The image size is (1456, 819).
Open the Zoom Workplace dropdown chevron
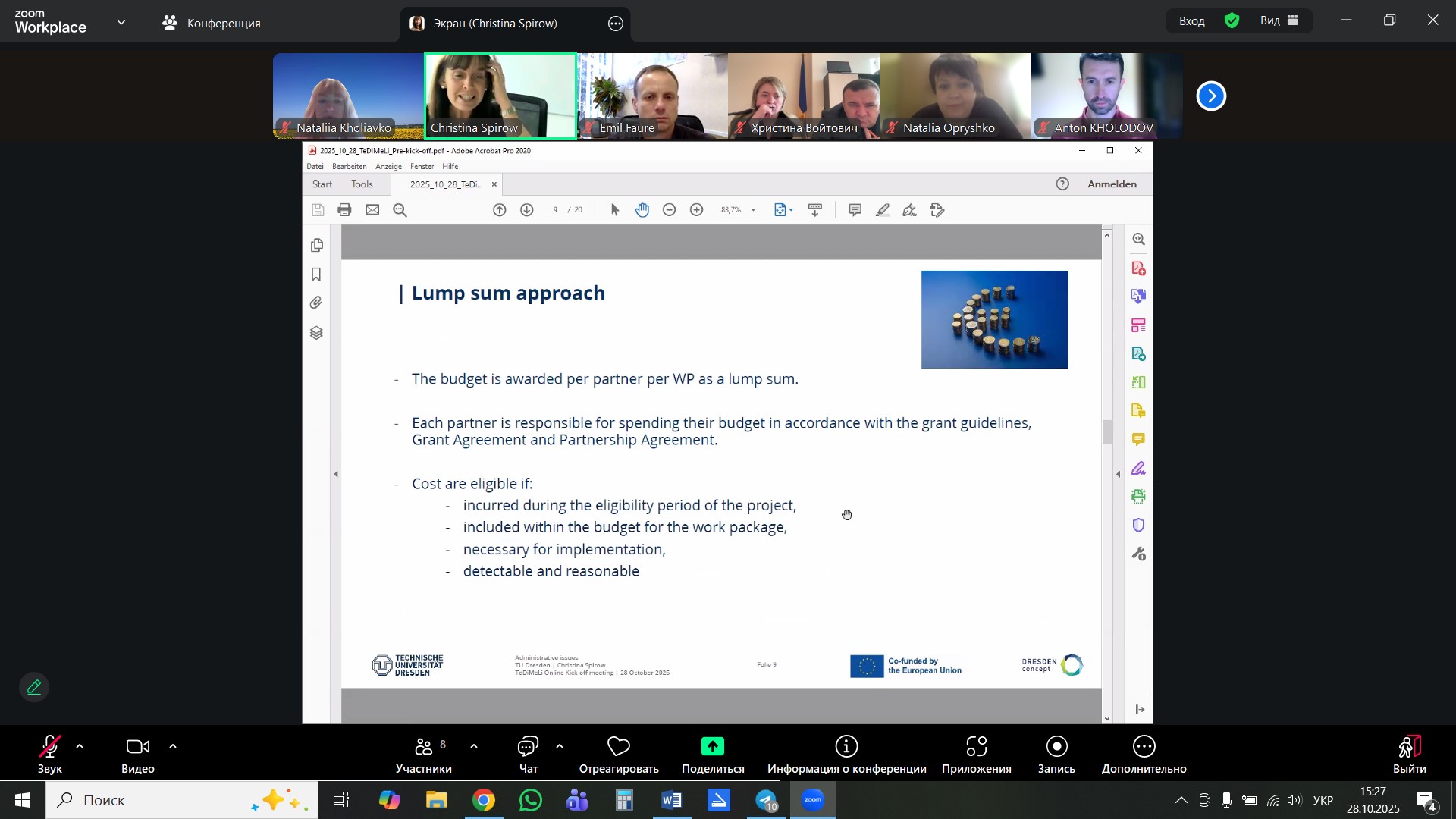121,23
